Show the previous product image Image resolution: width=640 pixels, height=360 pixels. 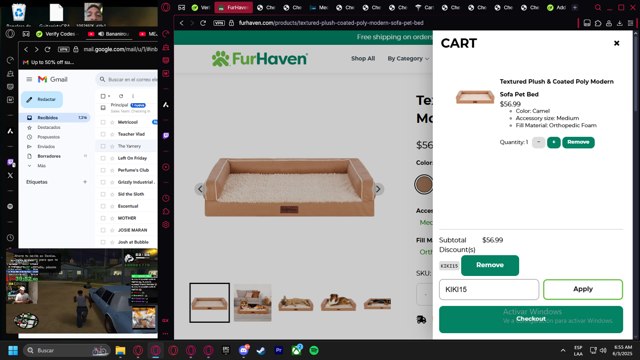tap(200, 189)
